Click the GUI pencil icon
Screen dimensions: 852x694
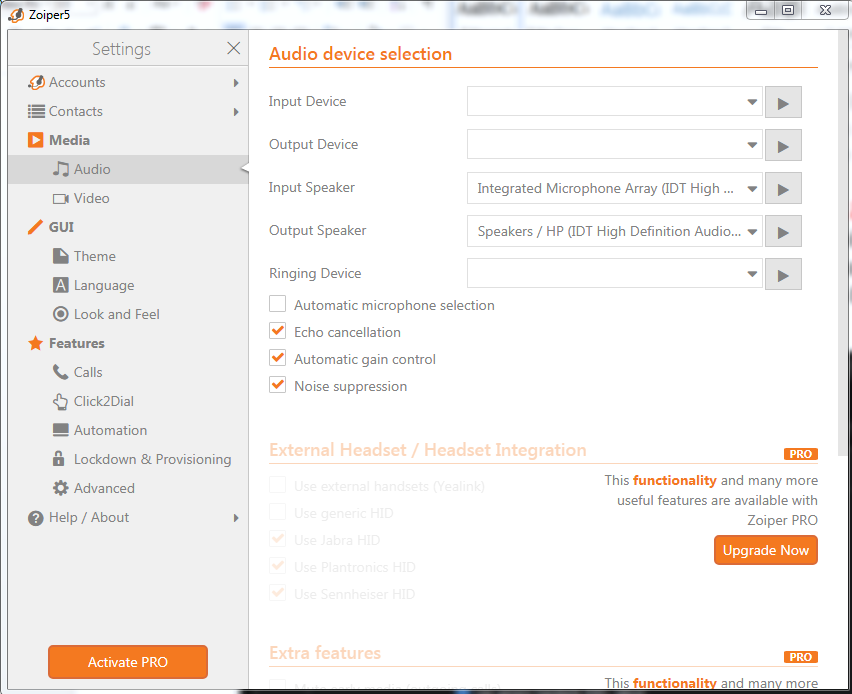click(35, 227)
